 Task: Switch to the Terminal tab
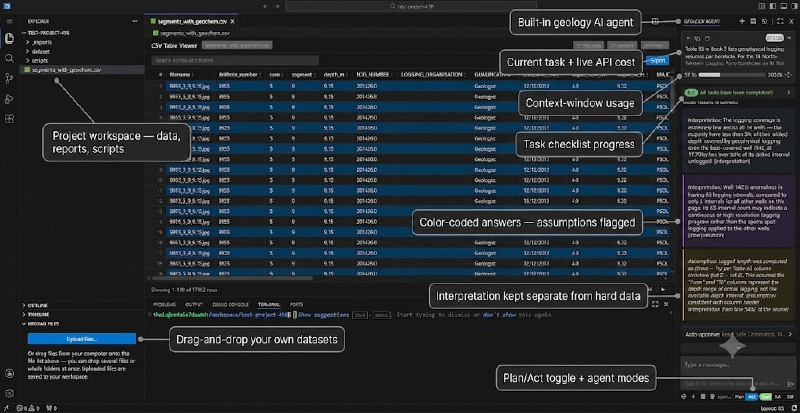click(x=268, y=304)
